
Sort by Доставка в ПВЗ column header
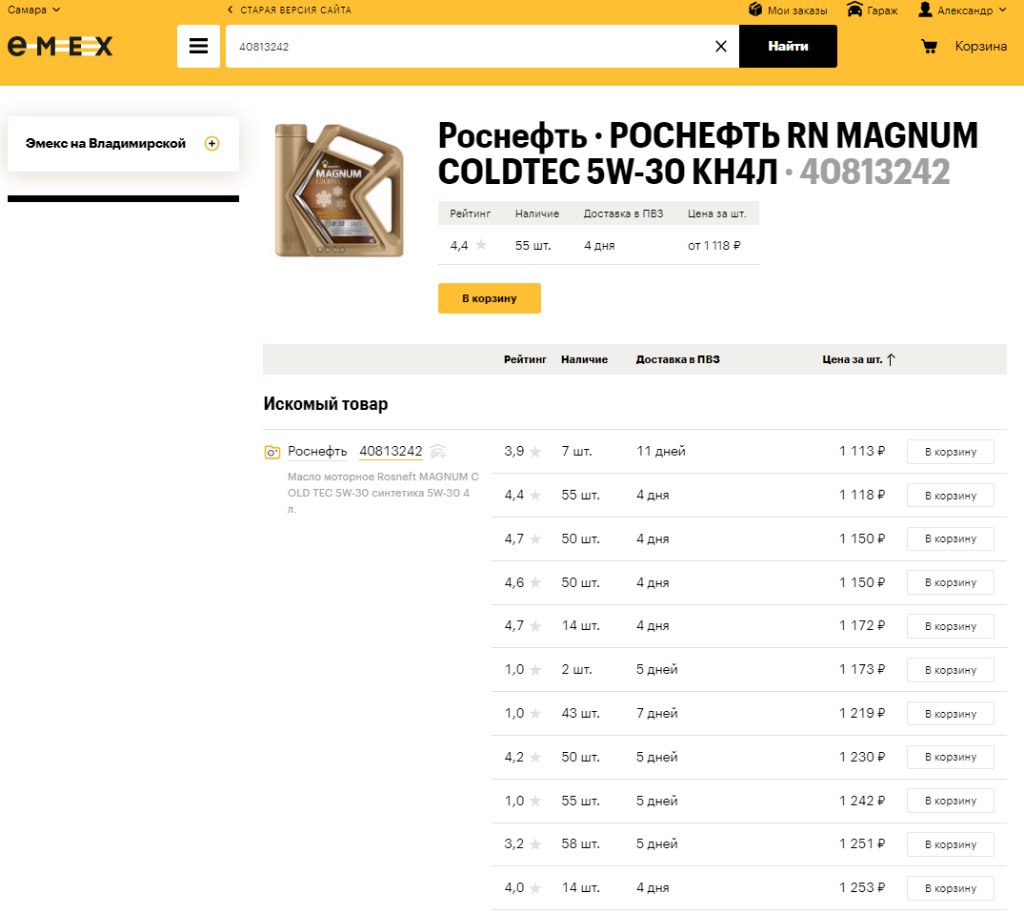tap(678, 359)
